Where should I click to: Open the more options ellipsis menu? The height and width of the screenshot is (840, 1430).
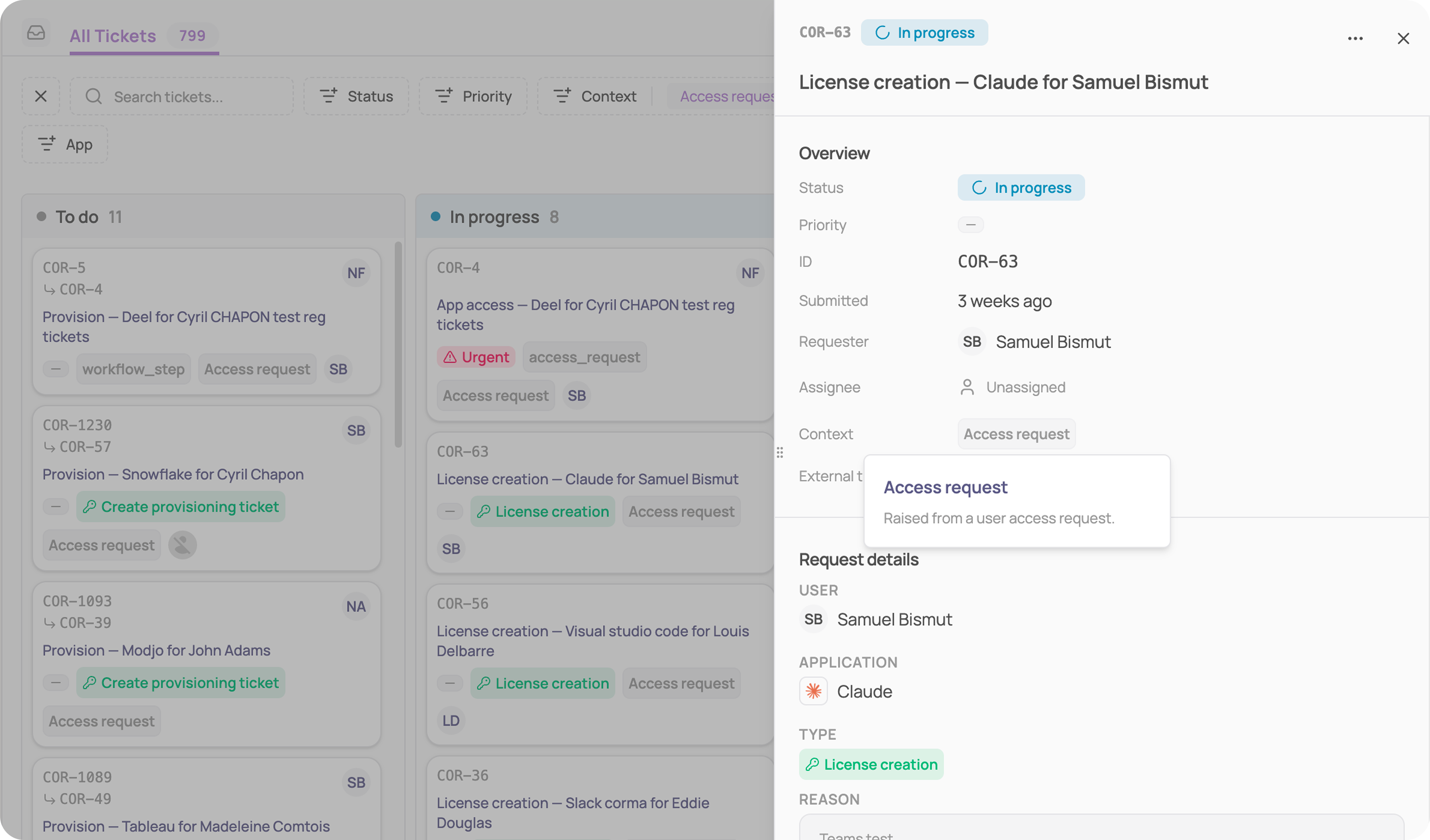click(x=1355, y=38)
